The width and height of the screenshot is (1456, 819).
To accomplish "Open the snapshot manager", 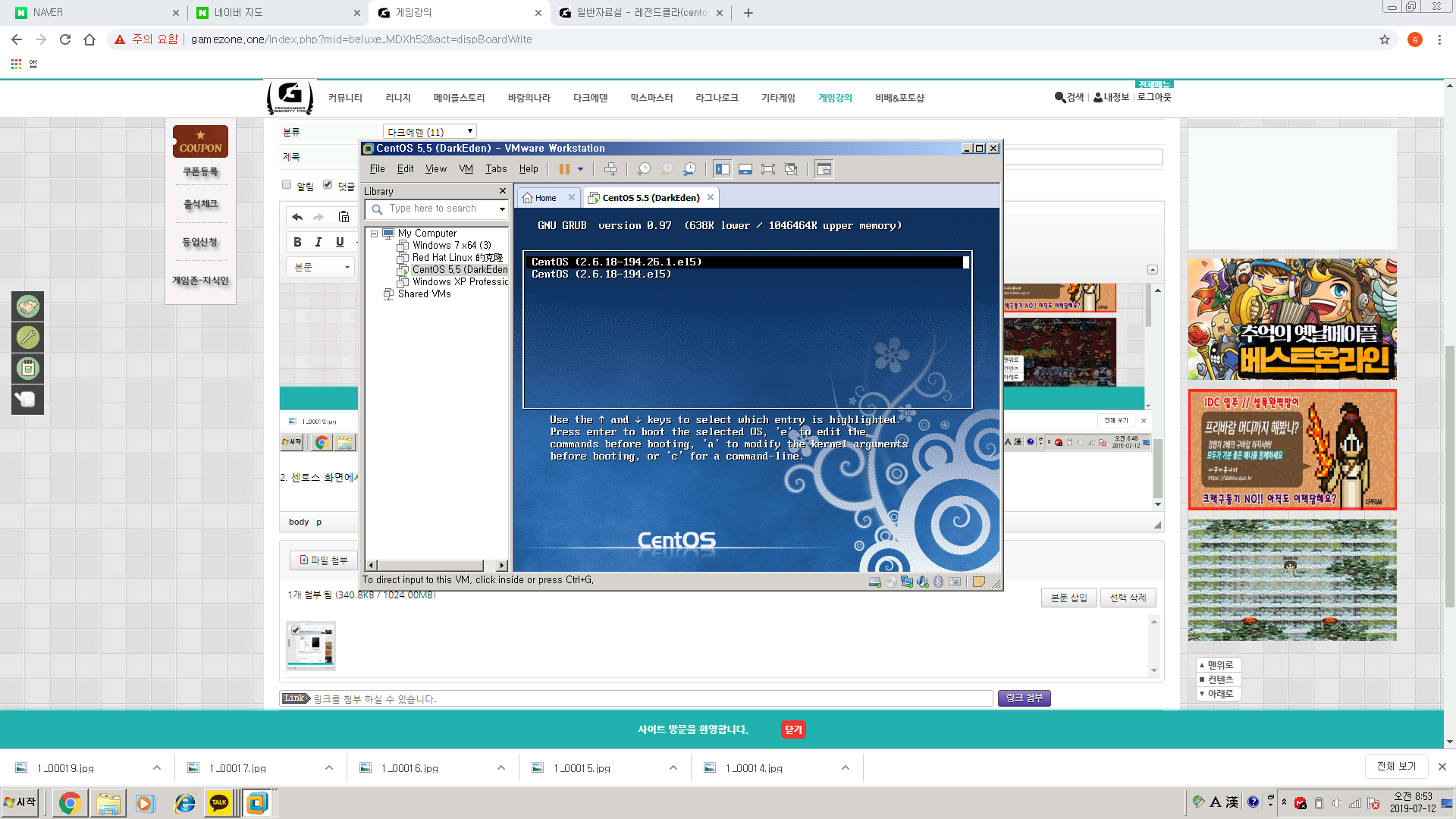I will coord(689,169).
